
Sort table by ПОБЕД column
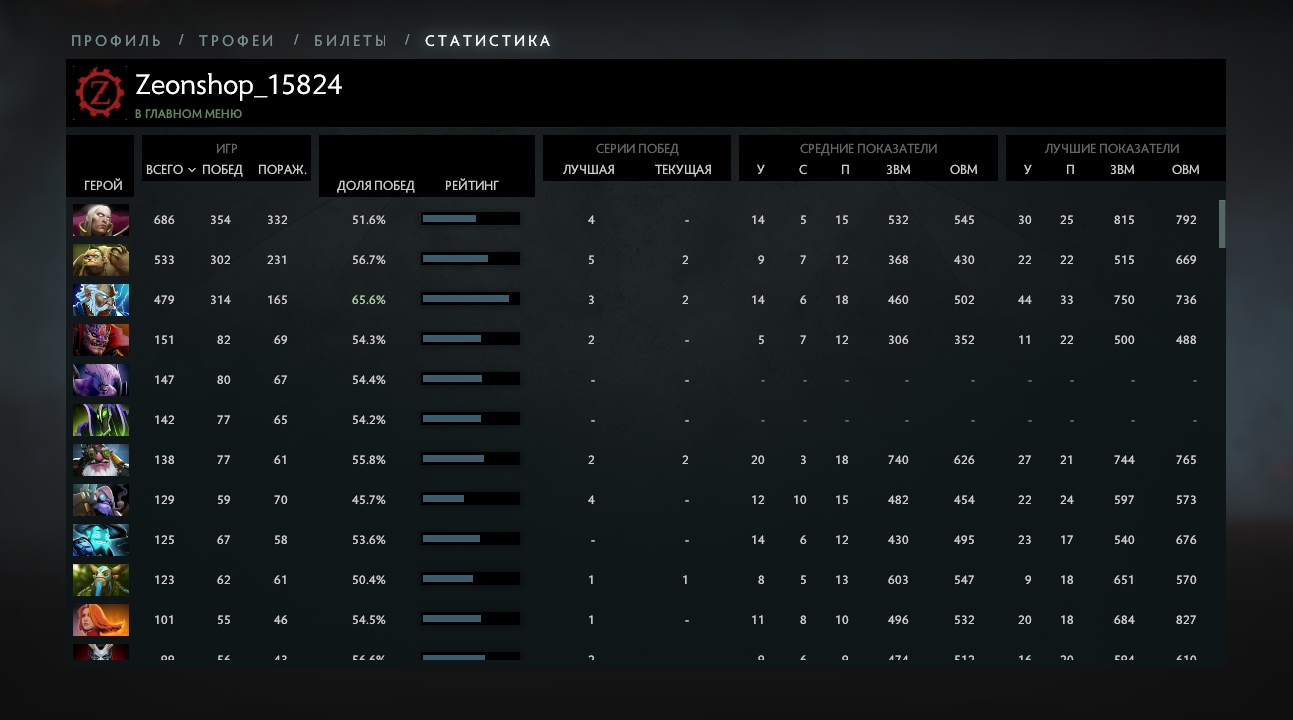point(222,170)
